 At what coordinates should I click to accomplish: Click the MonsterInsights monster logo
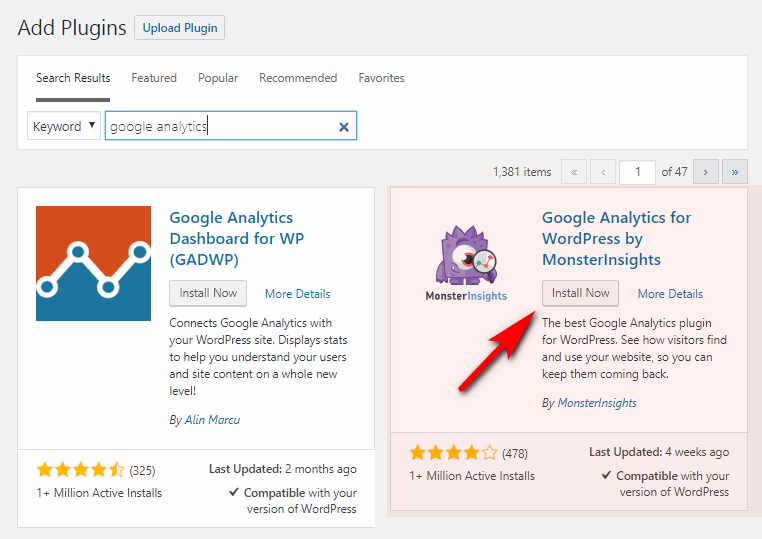[x=466, y=263]
